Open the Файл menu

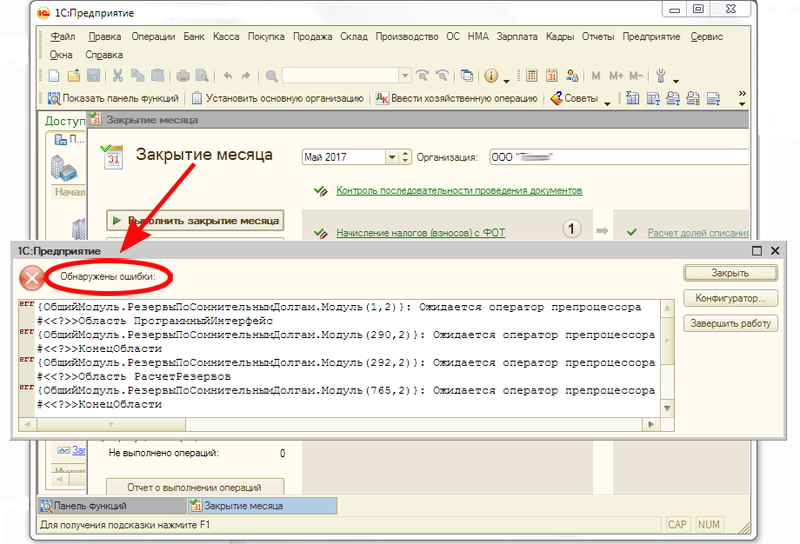[x=62, y=37]
